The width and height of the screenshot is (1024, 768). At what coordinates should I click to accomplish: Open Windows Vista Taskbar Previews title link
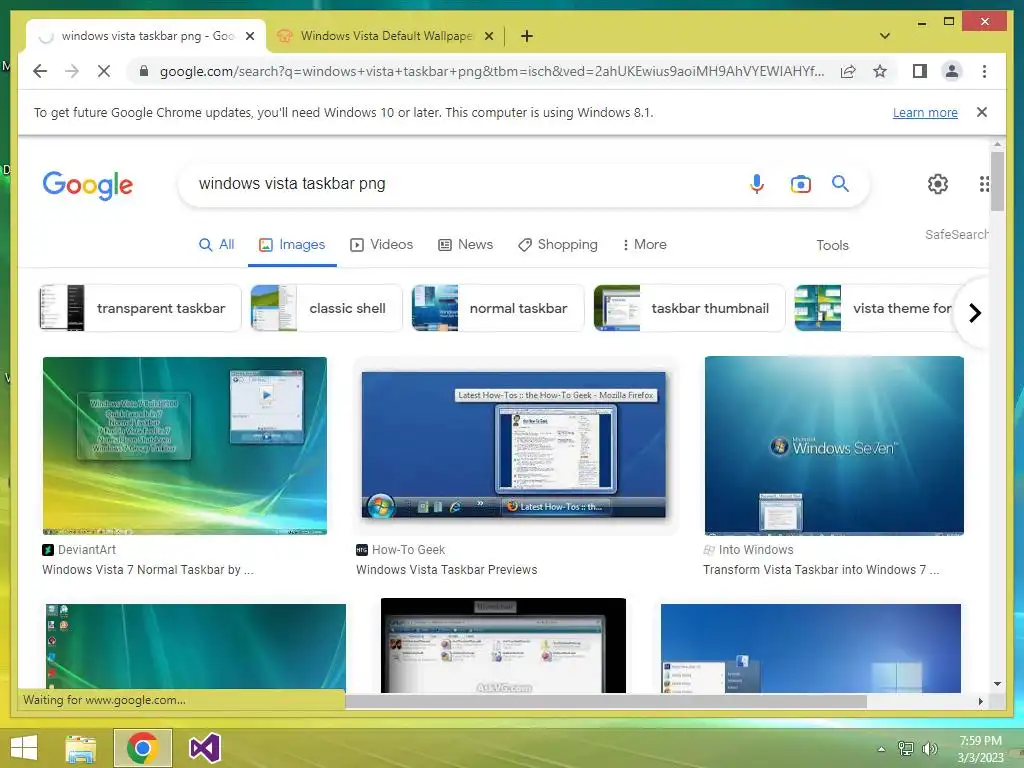click(447, 569)
